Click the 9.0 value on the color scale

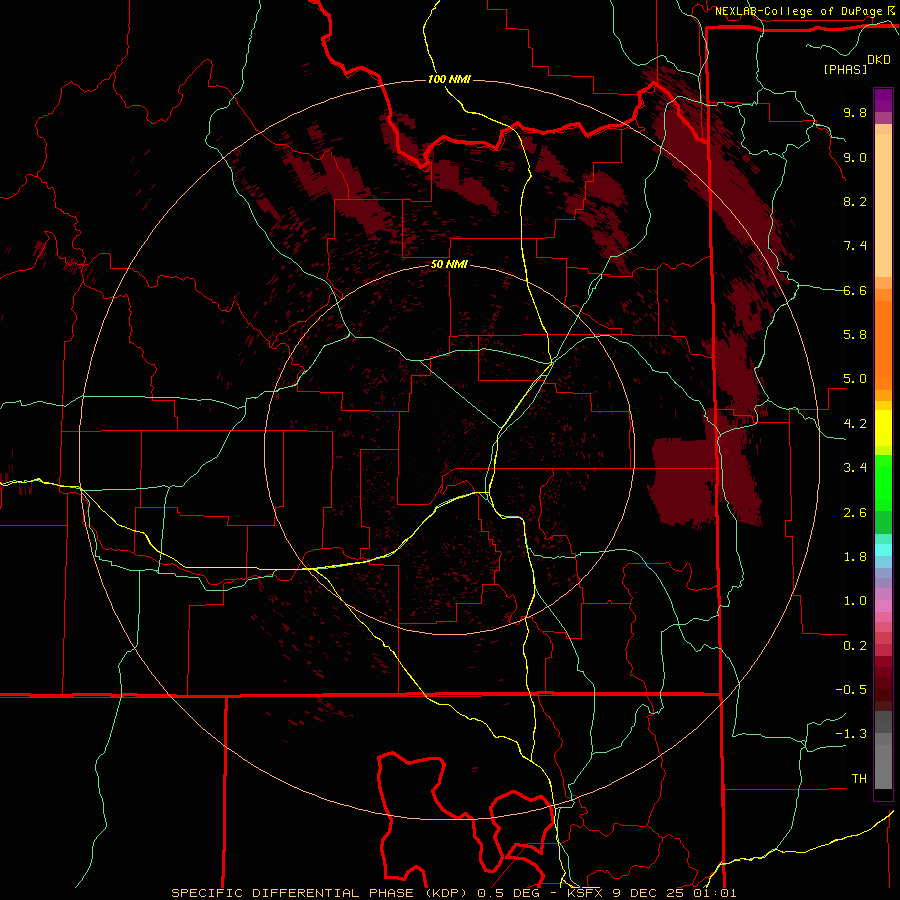click(x=855, y=157)
